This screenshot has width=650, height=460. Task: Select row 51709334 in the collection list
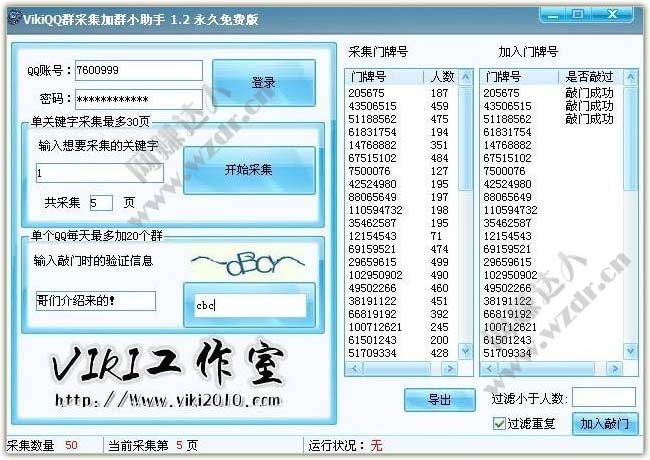click(x=402, y=353)
